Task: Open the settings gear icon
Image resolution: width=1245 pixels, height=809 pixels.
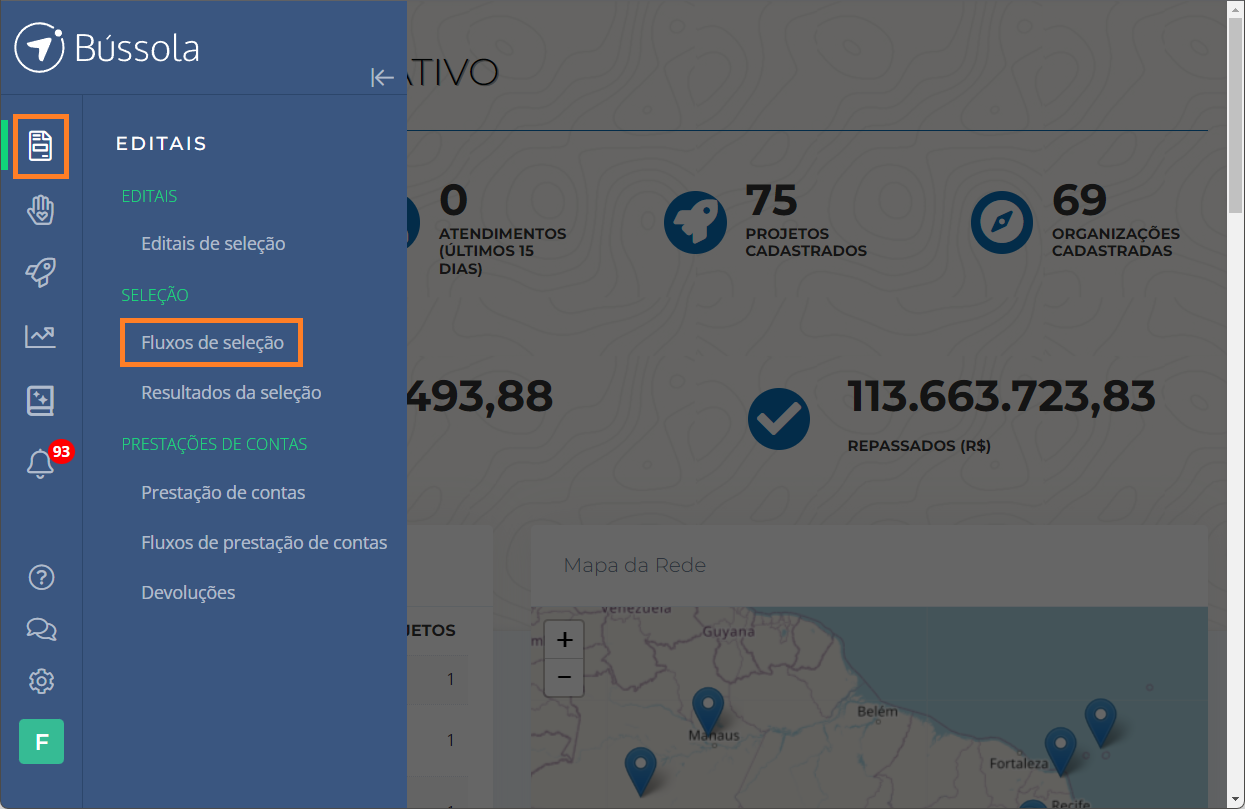Action: 41,681
